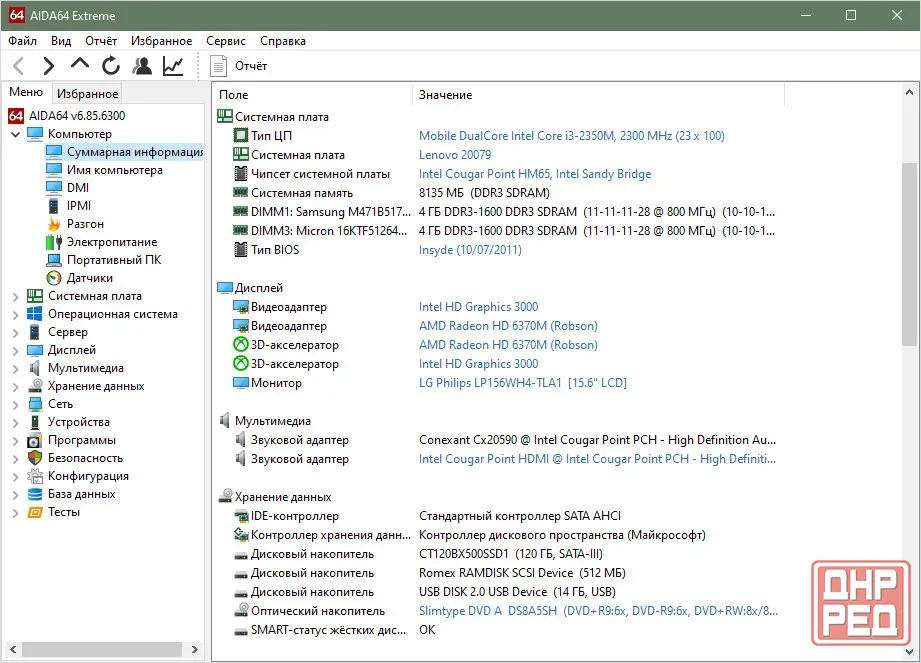Click the Отчёт report toolbar button

tap(239, 66)
